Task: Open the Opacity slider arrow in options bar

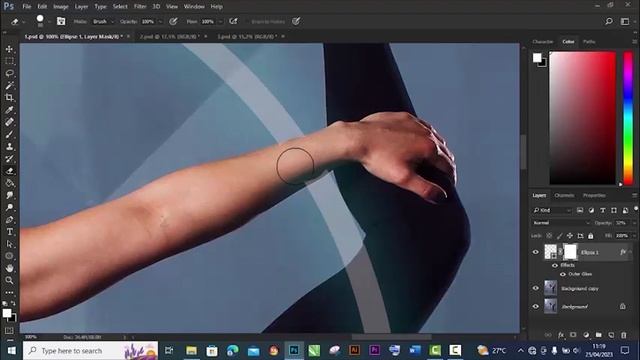Action: click(160, 22)
